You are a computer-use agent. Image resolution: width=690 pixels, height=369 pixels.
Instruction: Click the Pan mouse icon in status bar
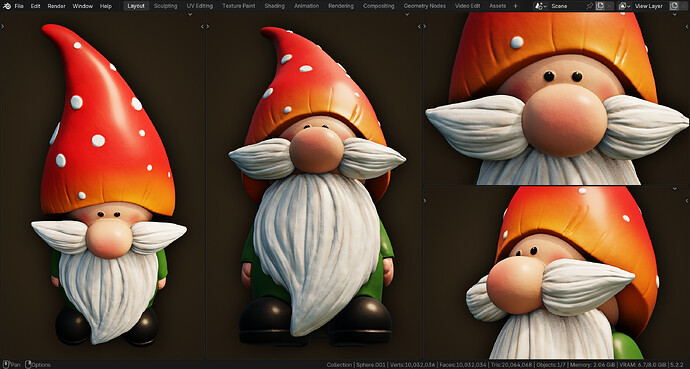click(6, 365)
